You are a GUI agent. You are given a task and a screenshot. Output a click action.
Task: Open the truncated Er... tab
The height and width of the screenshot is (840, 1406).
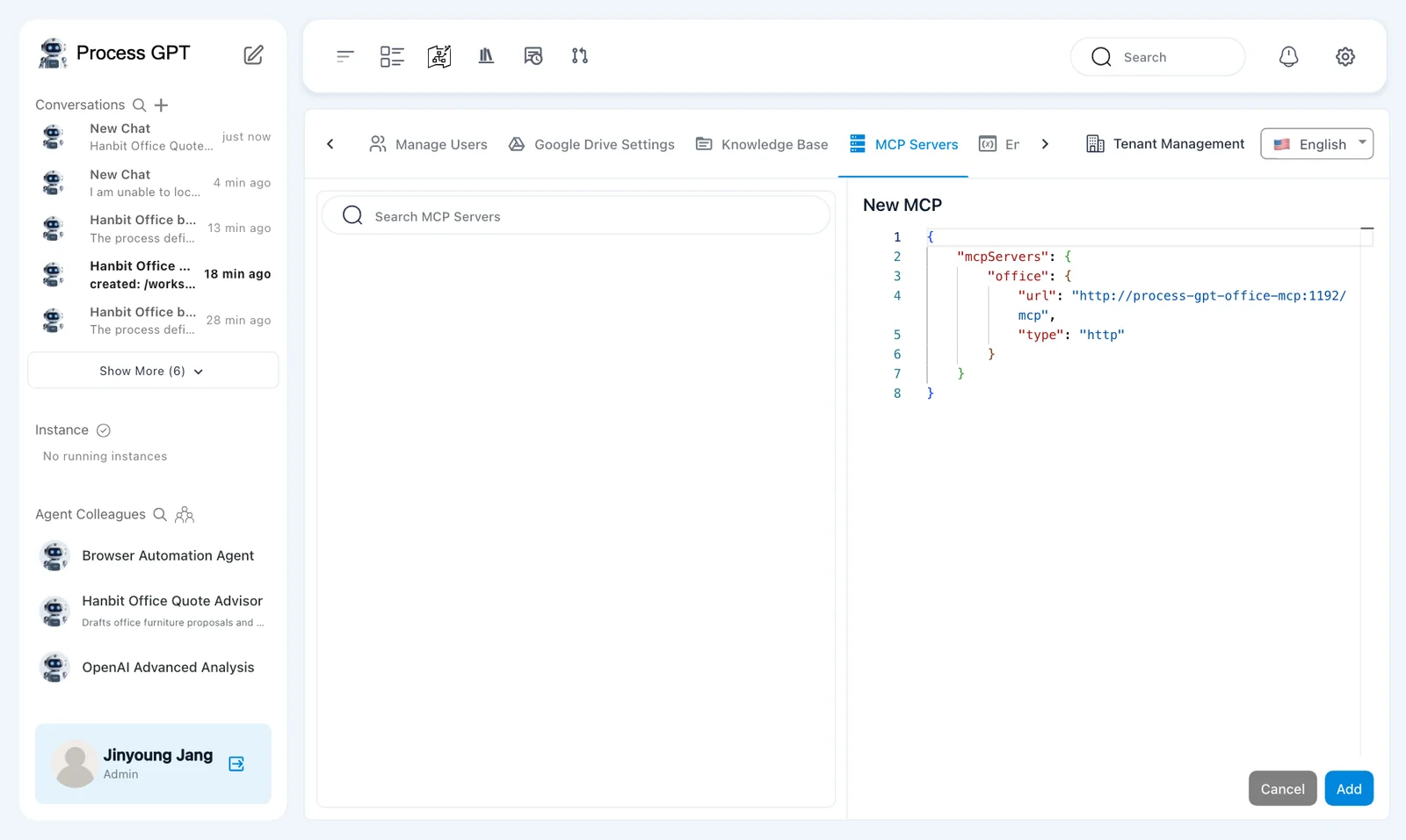click(x=999, y=144)
